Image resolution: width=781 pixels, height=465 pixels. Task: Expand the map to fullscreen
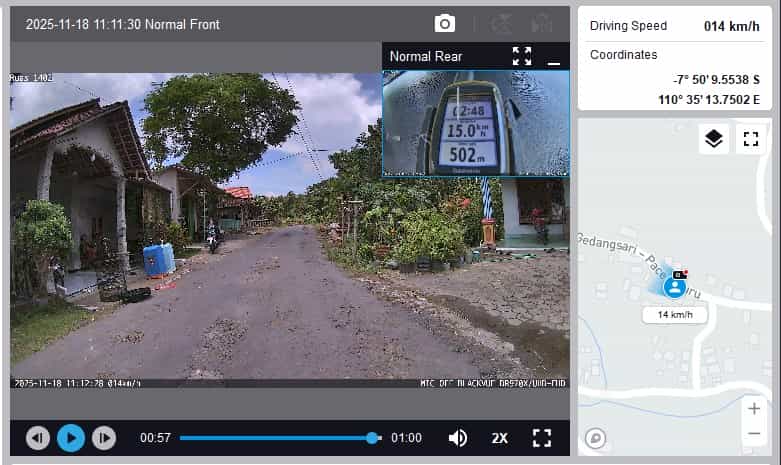coord(750,139)
